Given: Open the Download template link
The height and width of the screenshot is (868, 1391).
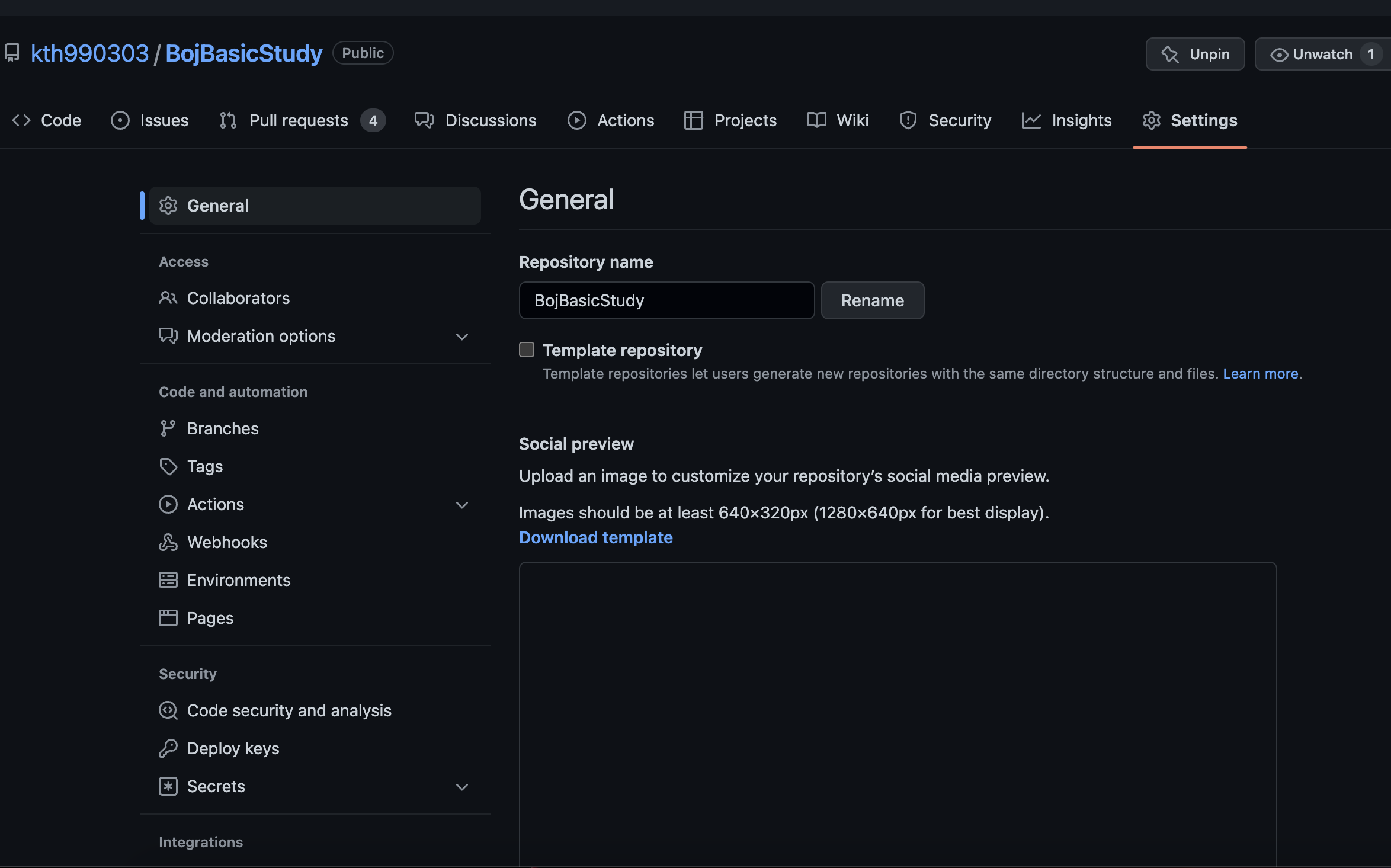Looking at the screenshot, I should click(595, 537).
